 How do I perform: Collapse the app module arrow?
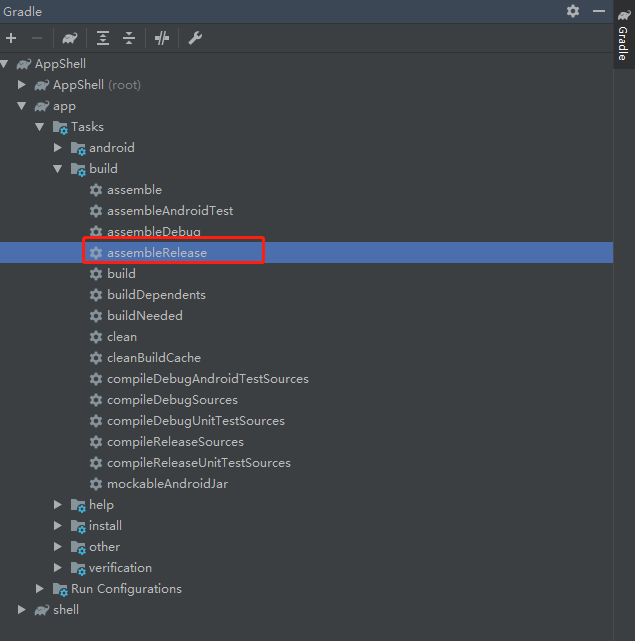click(22, 106)
